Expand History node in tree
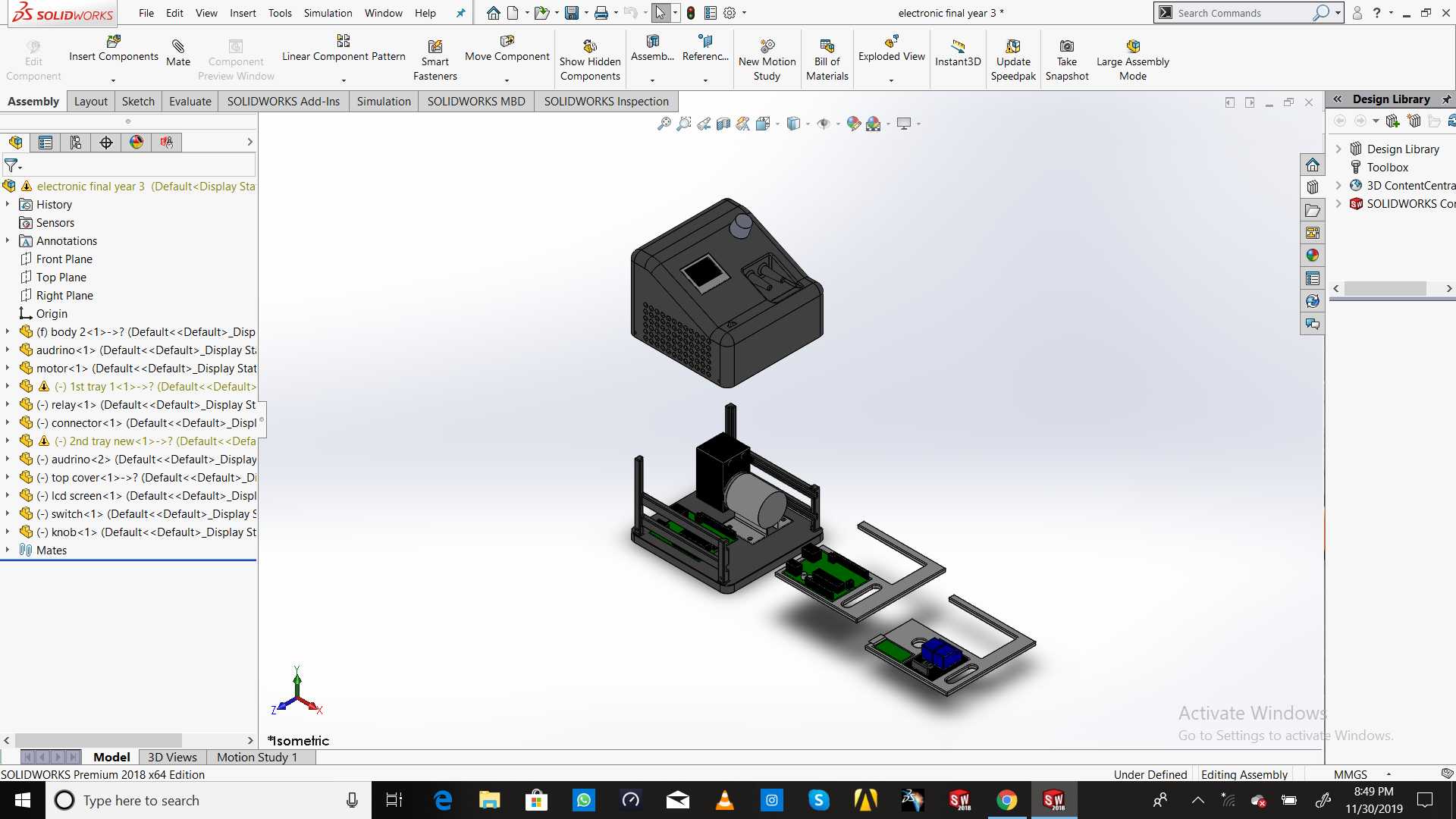The height and width of the screenshot is (819, 1456). tap(8, 204)
